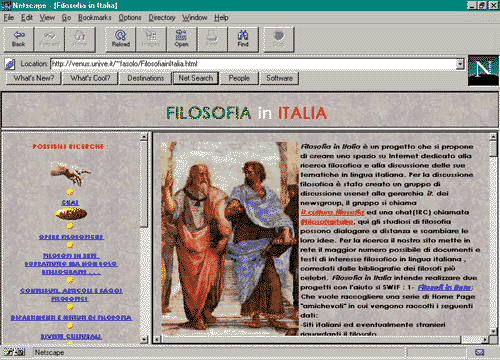Open the Opere Filosofiche link
Image resolution: width=500 pixels, height=360 pixels.
click(x=71, y=237)
